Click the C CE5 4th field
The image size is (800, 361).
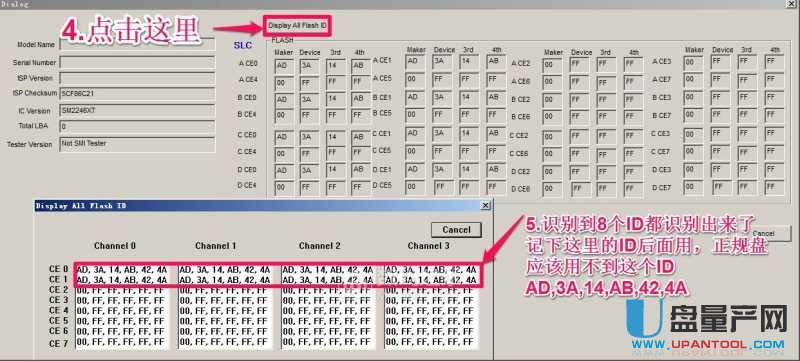495,152
